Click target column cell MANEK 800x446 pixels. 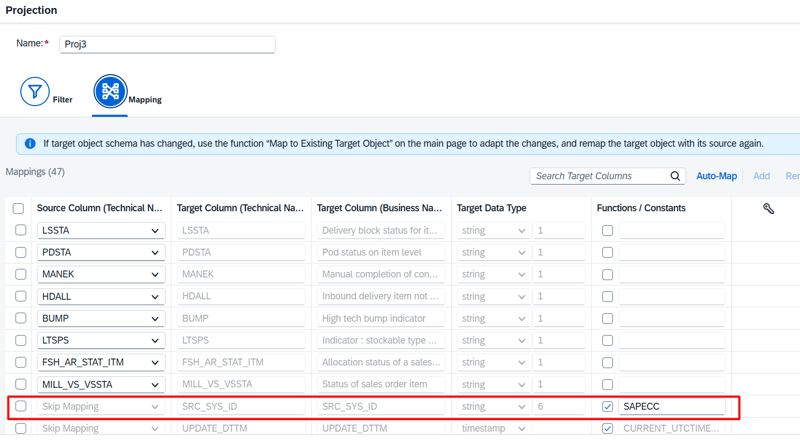(x=241, y=275)
